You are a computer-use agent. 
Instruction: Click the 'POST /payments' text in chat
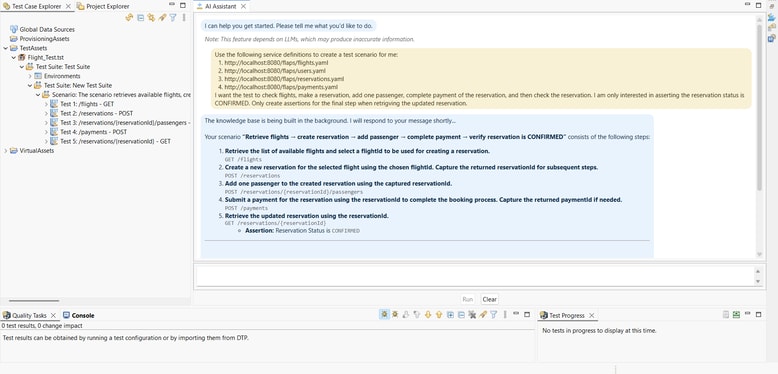tap(246, 208)
